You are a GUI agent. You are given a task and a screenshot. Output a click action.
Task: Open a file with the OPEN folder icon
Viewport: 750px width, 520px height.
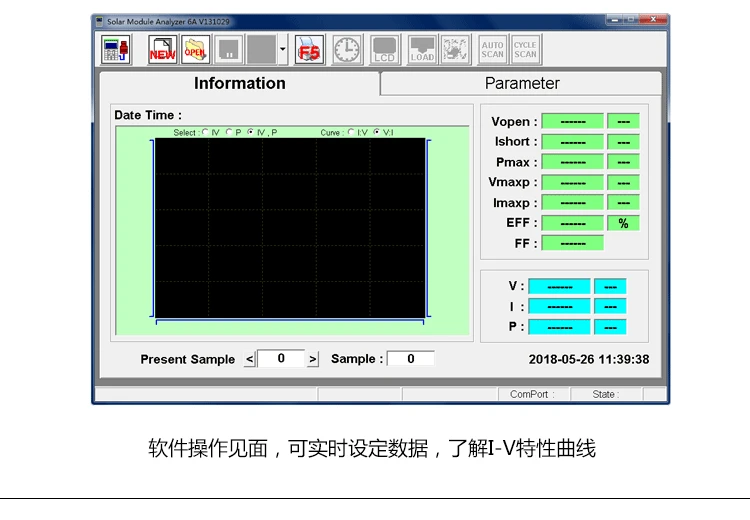[x=195, y=50]
